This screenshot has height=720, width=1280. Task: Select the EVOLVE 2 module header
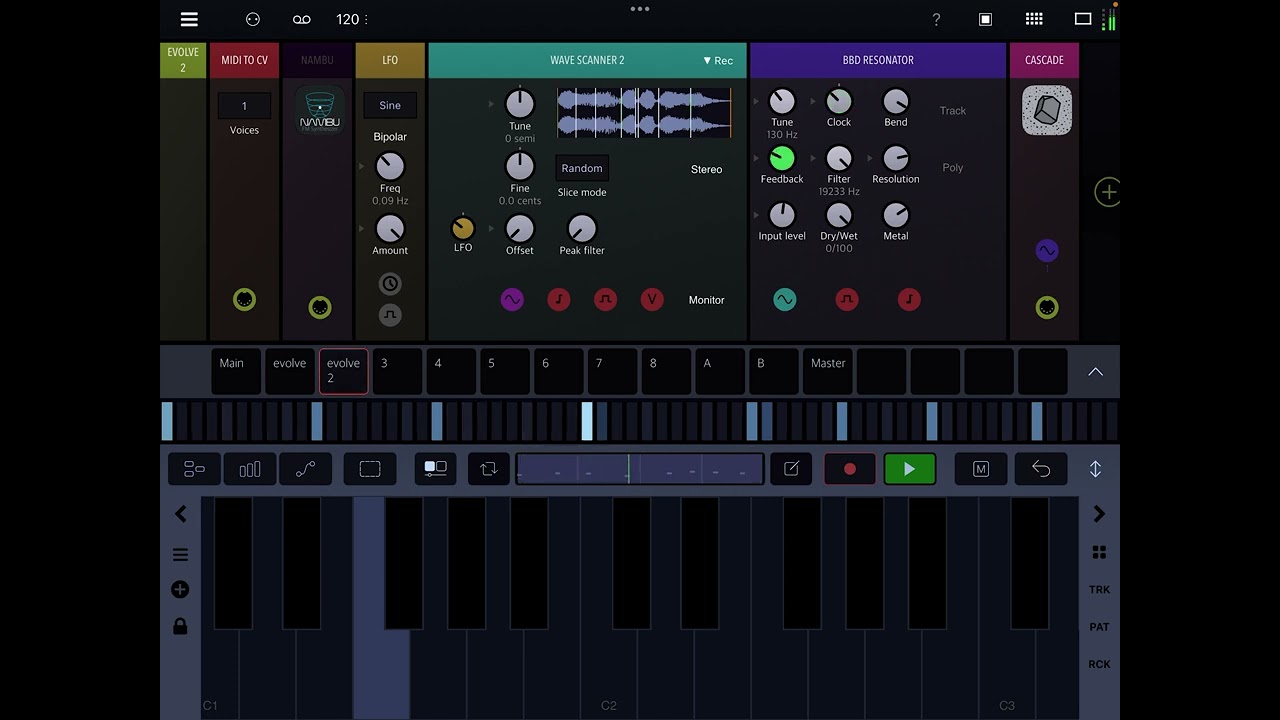click(x=183, y=60)
